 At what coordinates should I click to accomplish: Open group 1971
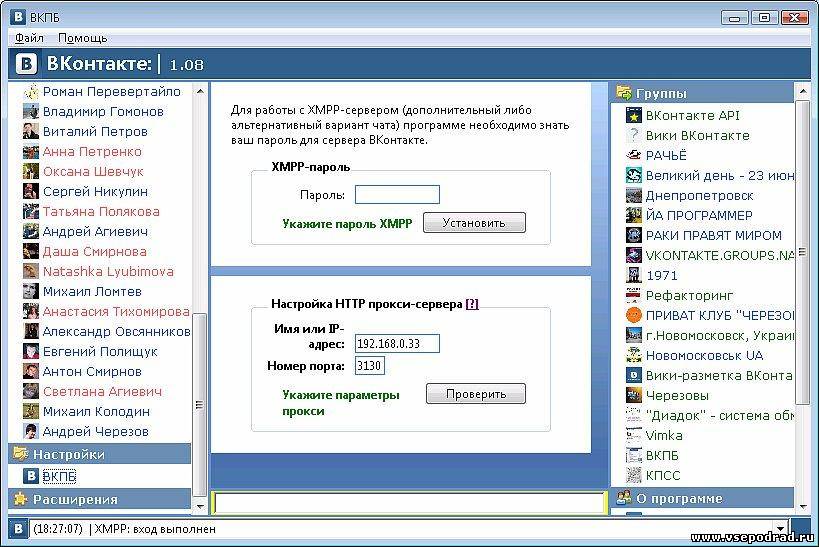pos(661,275)
